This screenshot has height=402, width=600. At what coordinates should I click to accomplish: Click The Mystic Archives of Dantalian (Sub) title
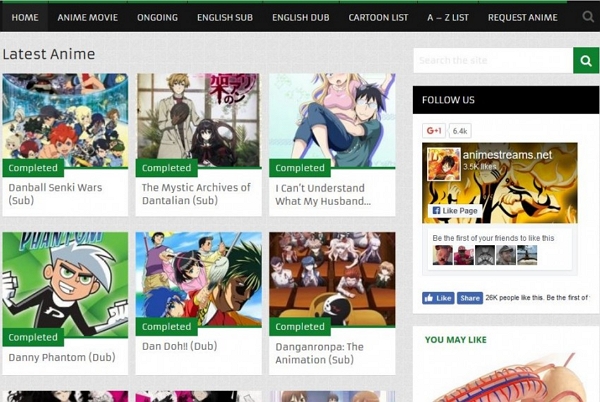196,194
